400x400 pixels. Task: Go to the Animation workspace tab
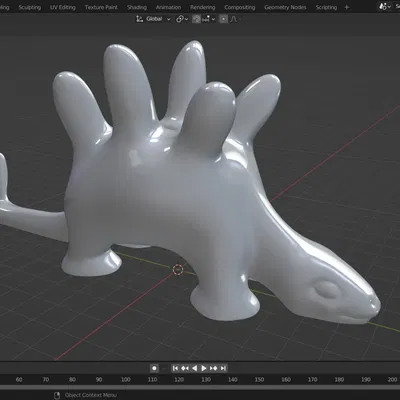168,7
